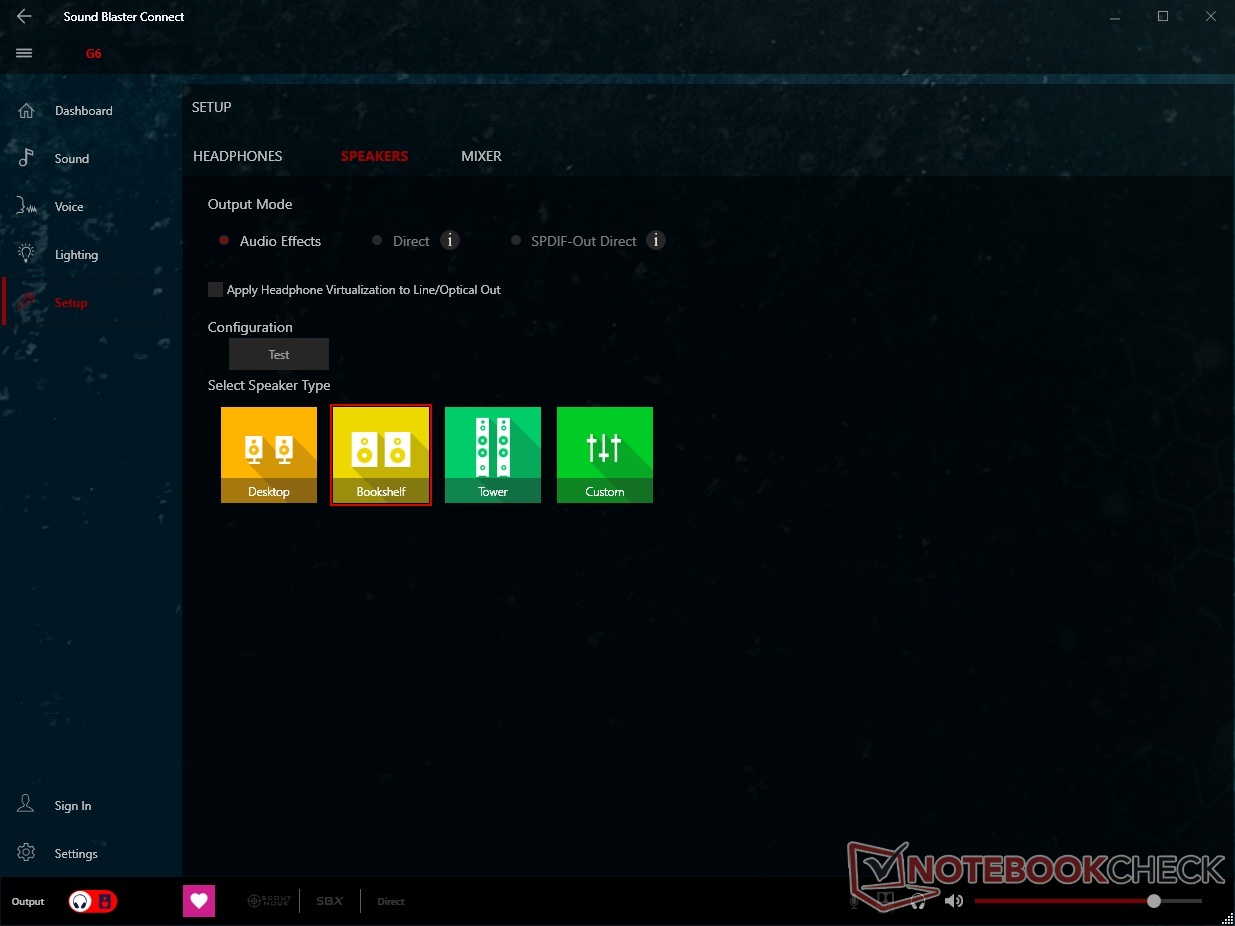Click the pink heart profile icon
Screen dimensions: 1235x926
pyautogui.click(x=199, y=901)
